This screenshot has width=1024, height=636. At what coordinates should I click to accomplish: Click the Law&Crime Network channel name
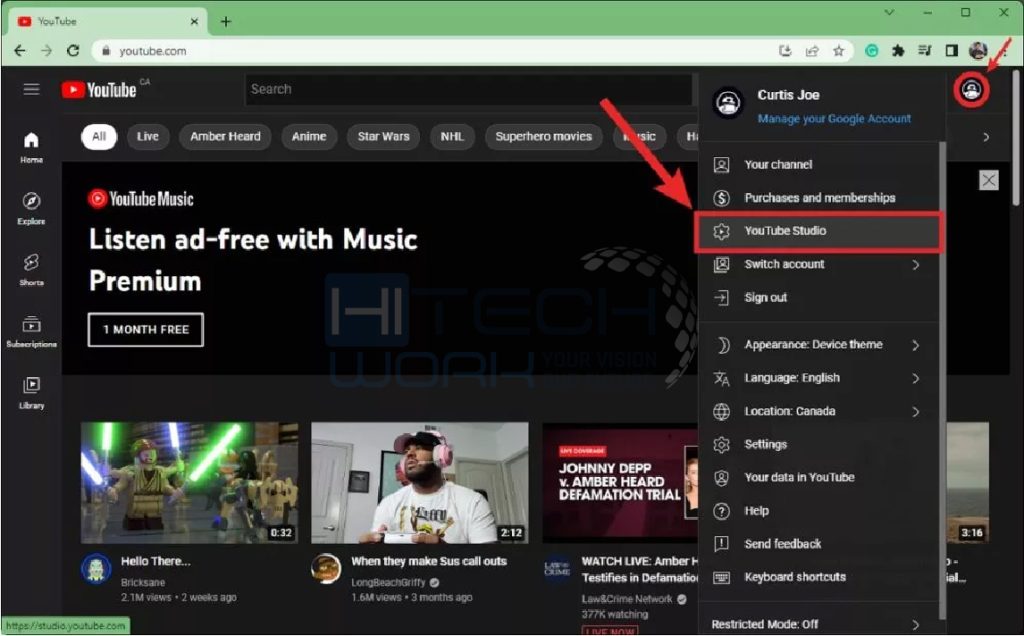coord(627,599)
